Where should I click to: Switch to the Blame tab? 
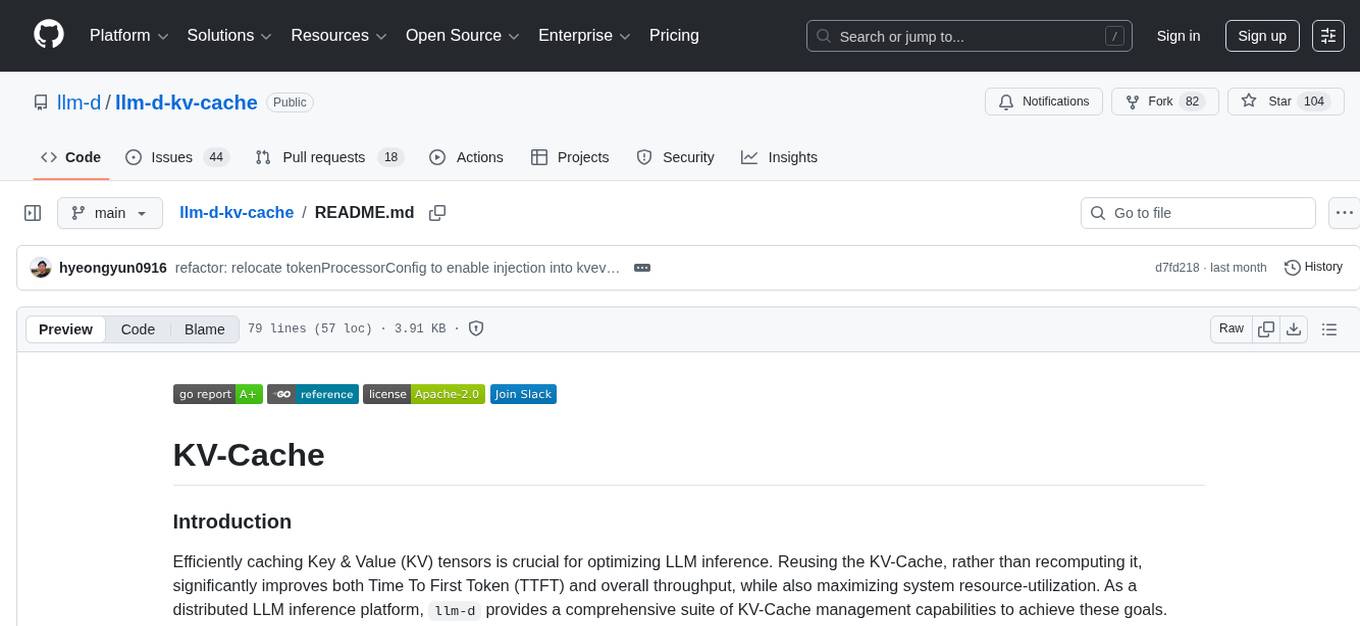(204, 329)
